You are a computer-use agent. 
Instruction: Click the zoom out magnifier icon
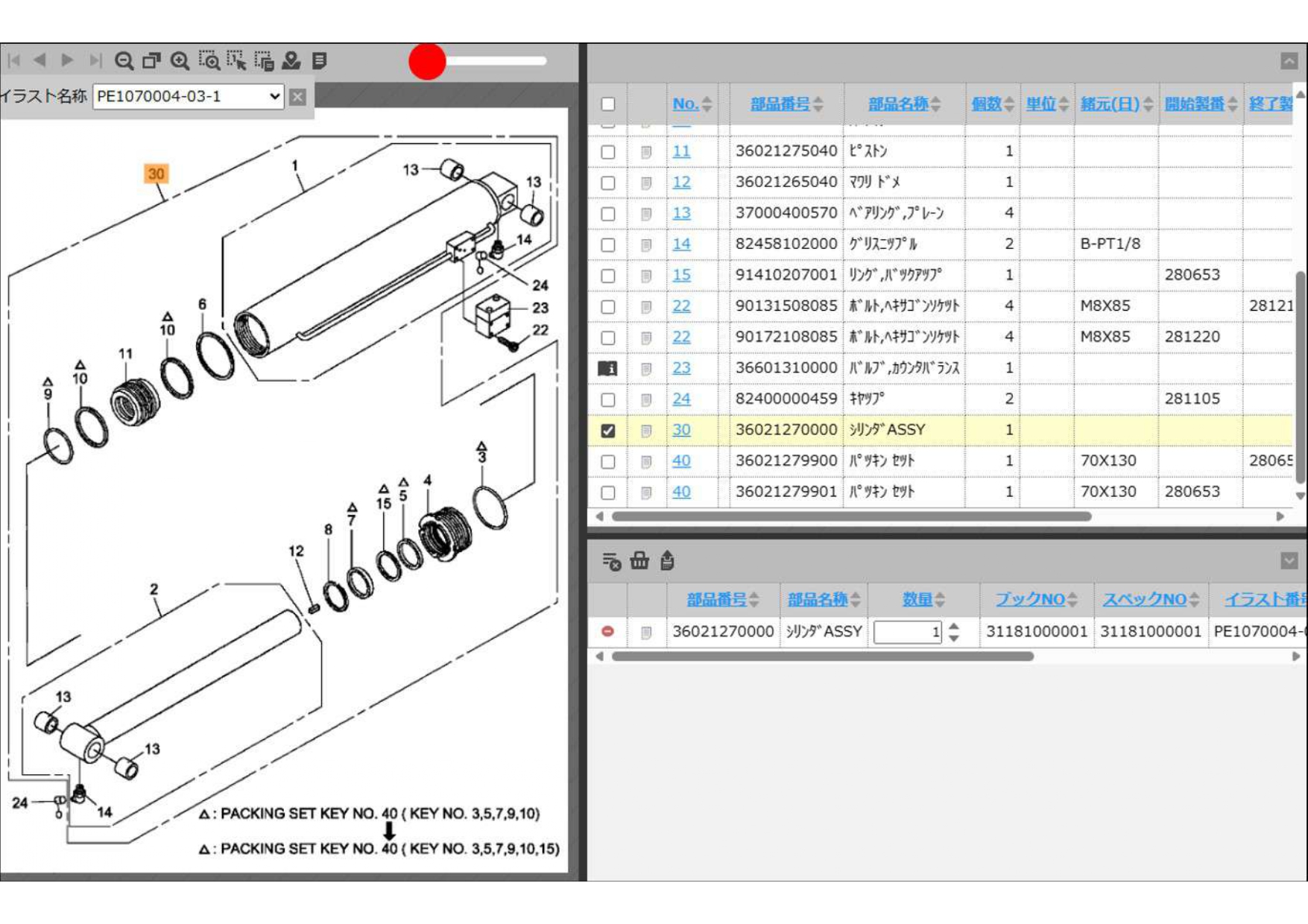click(x=124, y=60)
